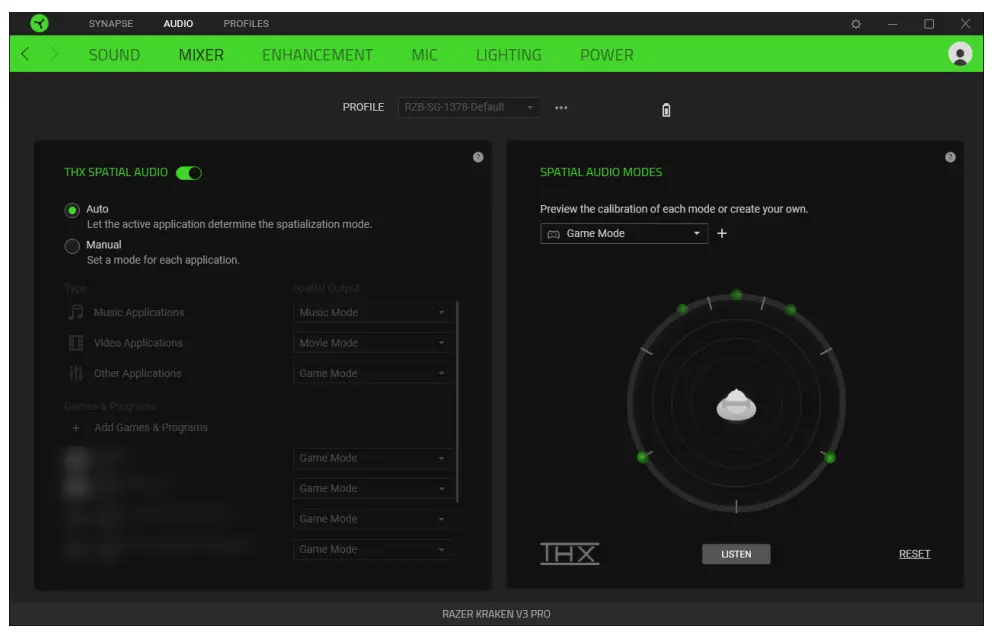Image resolution: width=992 pixels, height=633 pixels.
Task: Reset the spatial audio calibration
Action: point(913,553)
